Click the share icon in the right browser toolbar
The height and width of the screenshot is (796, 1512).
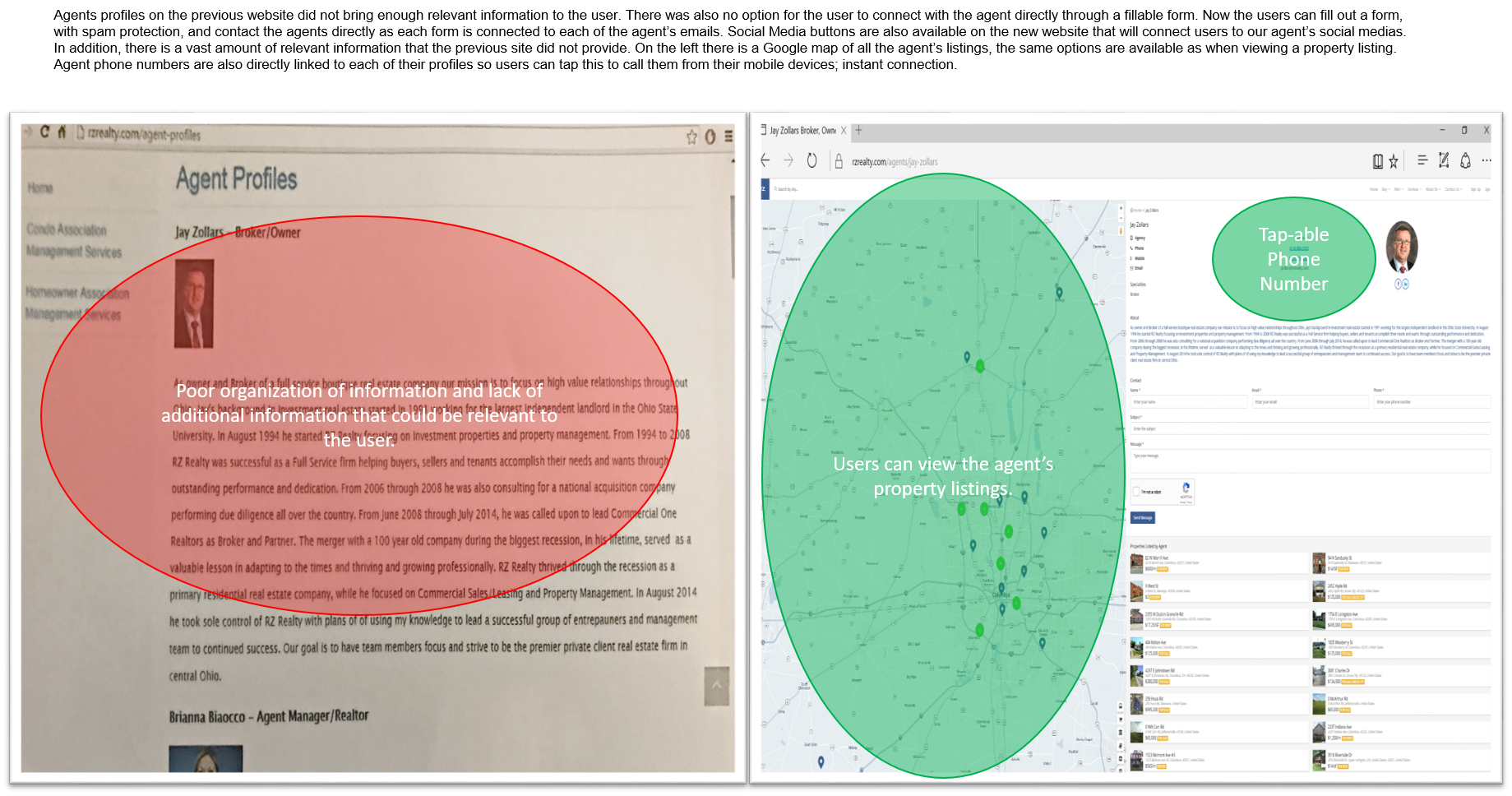1465,160
